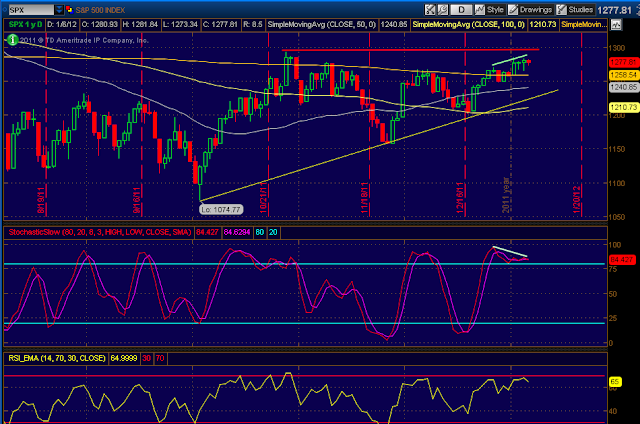
Task: Click the colored symbol link icon
Action: (69, 10)
